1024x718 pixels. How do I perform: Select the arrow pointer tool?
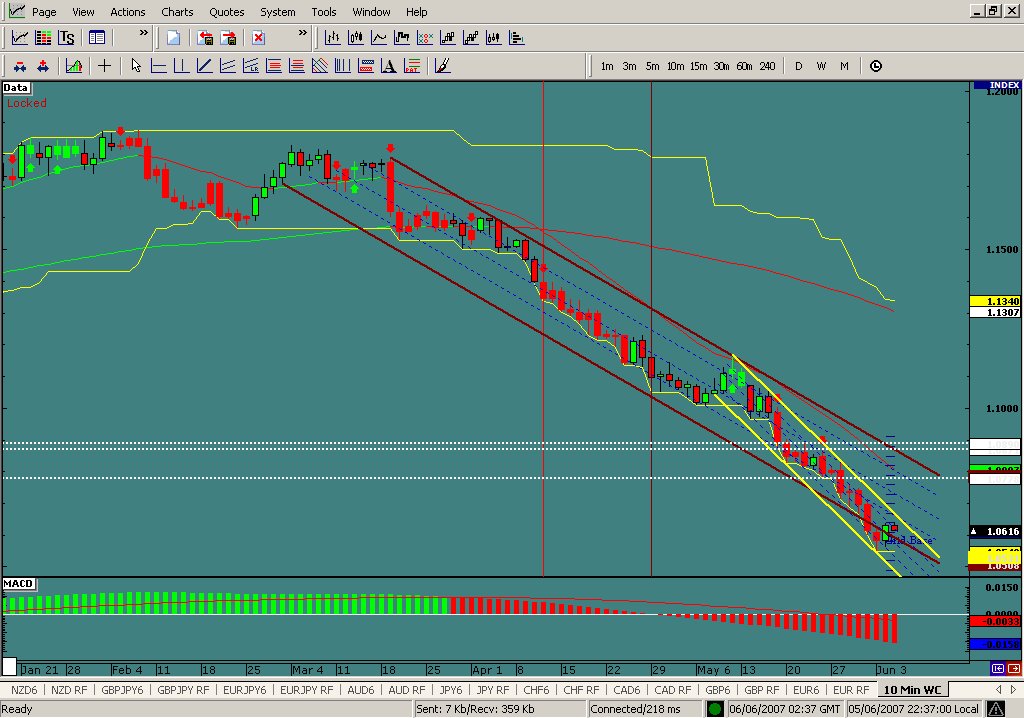pos(135,66)
